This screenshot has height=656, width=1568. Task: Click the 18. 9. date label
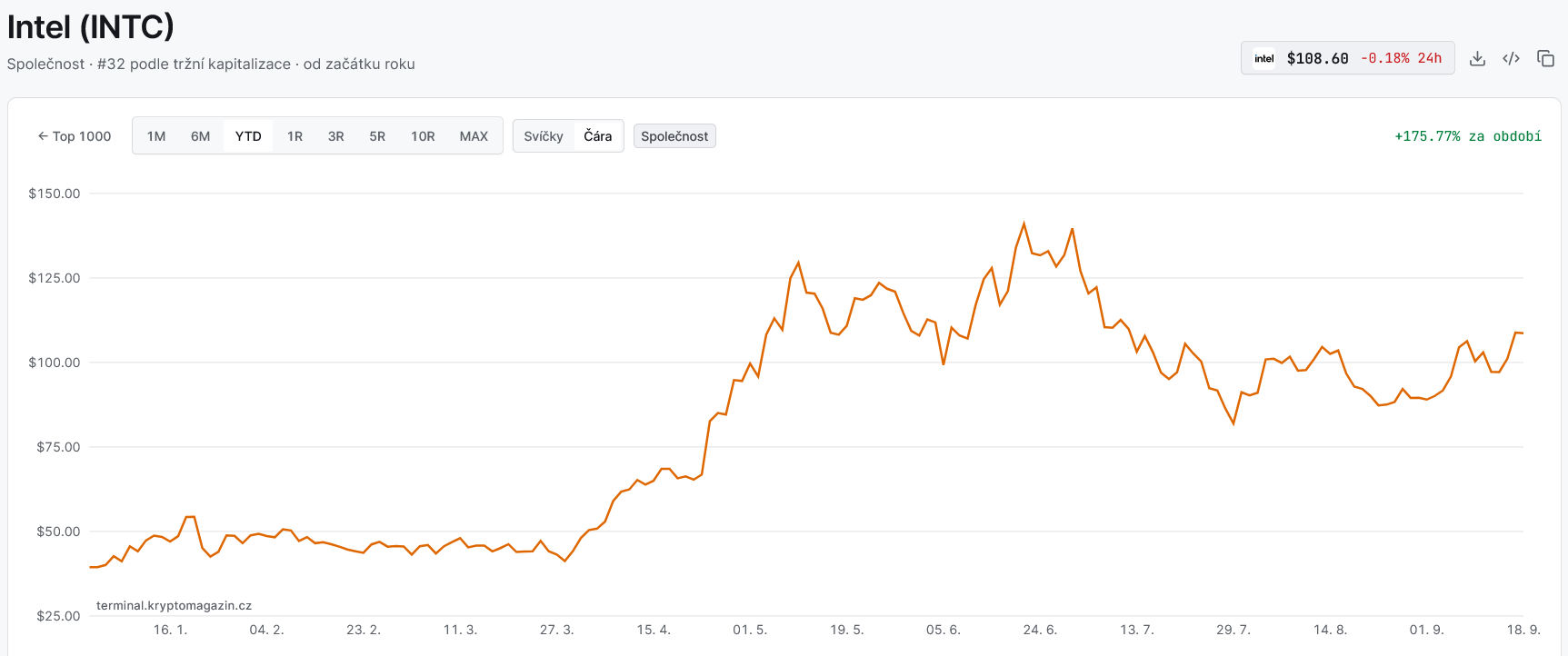pyautogui.click(x=1523, y=630)
